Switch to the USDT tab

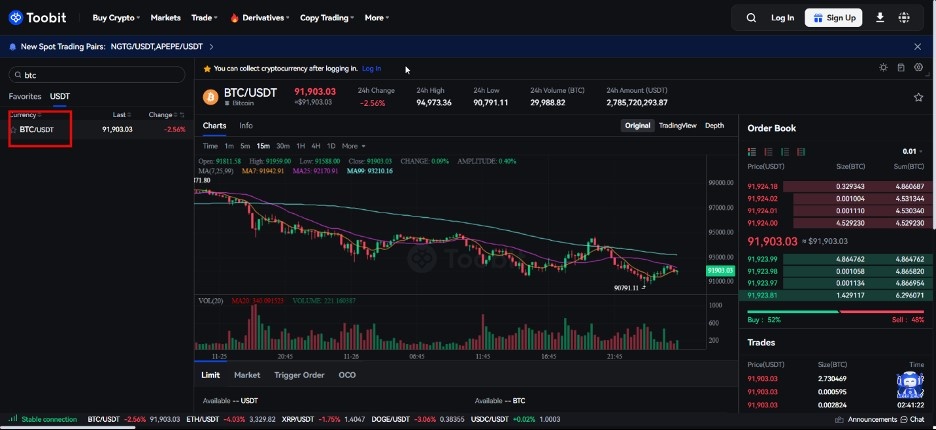[x=60, y=96]
